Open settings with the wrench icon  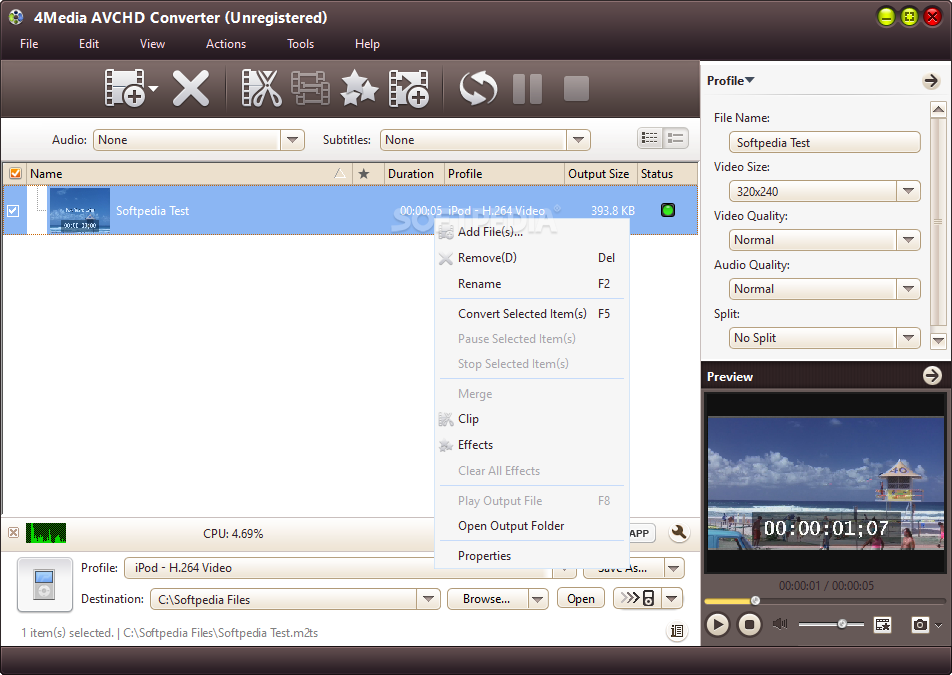point(679,533)
